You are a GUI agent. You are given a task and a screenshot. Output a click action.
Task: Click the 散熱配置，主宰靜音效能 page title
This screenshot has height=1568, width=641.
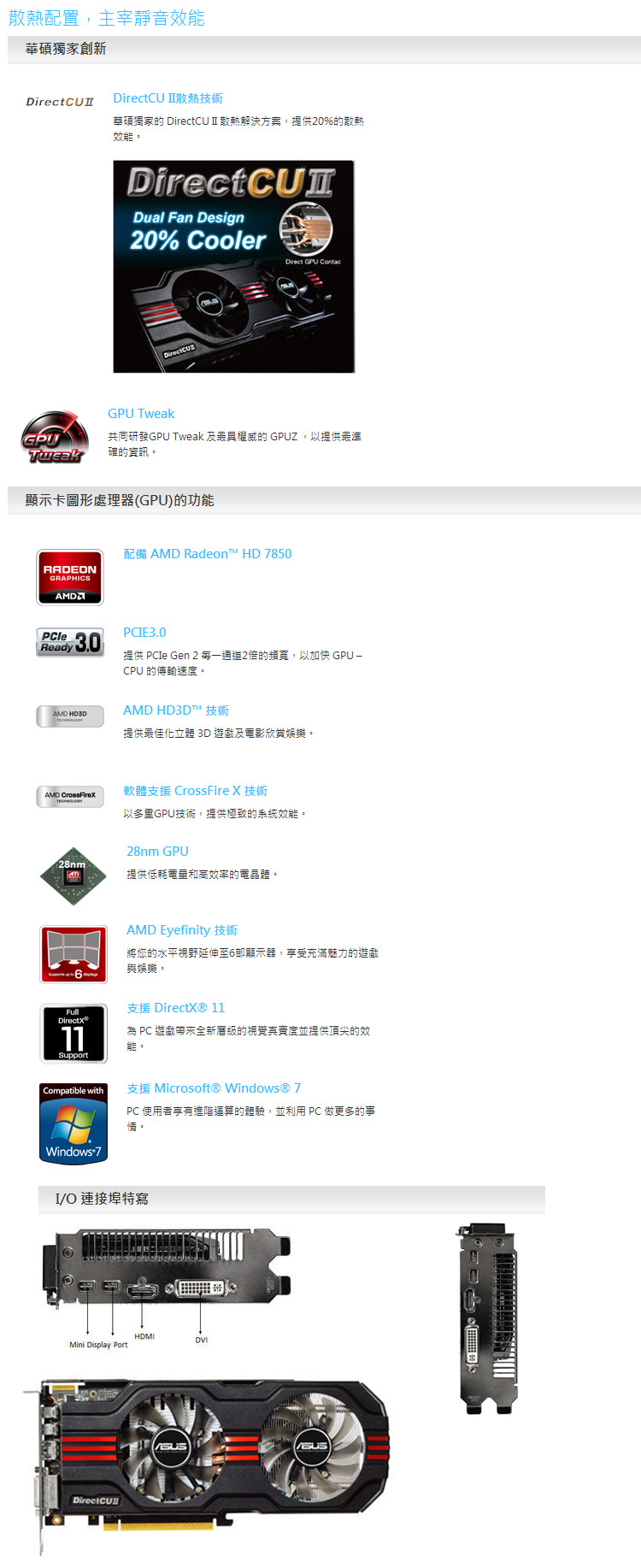[x=107, y=18]
